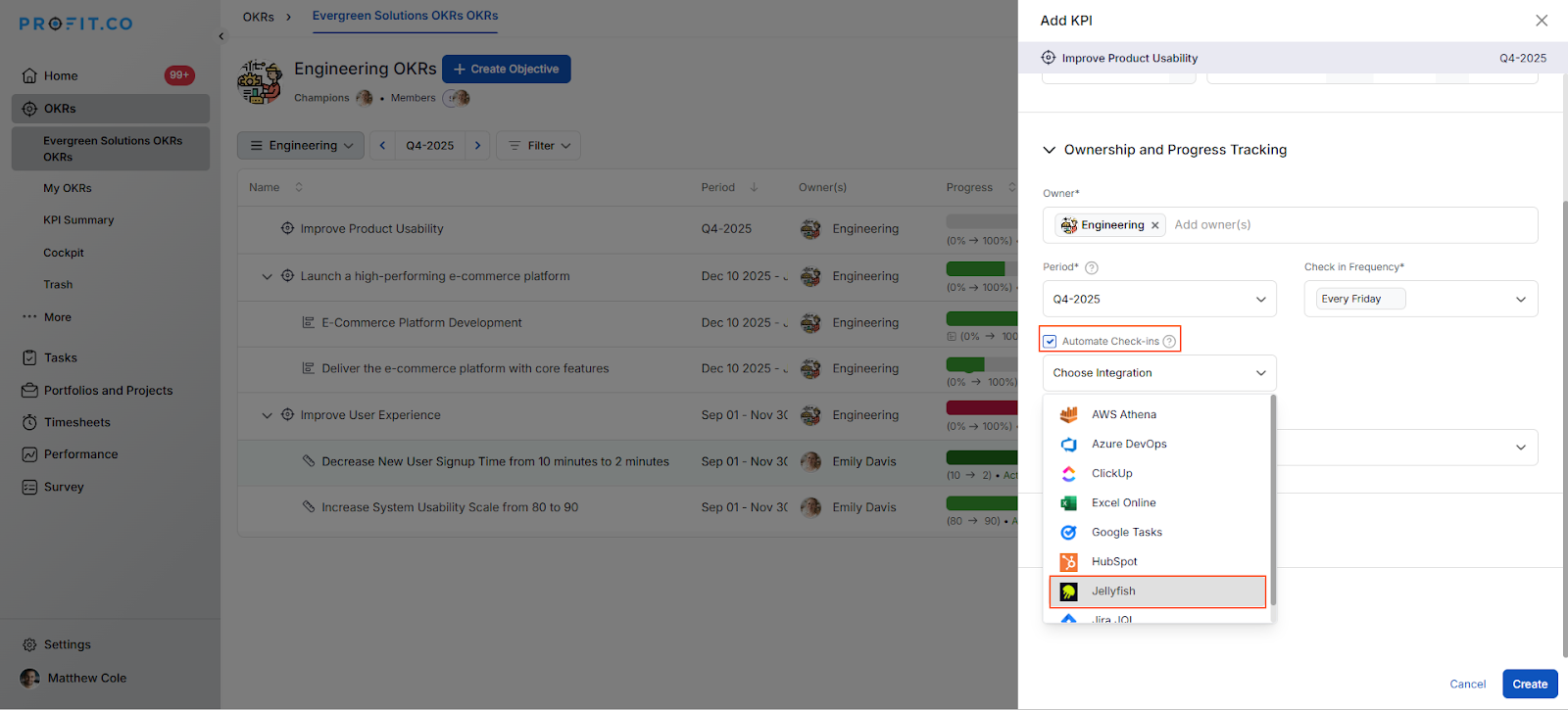This screenshot has width=1568, height=710.
Task: Close the Add KPI panel
Action: point(1542,21)
